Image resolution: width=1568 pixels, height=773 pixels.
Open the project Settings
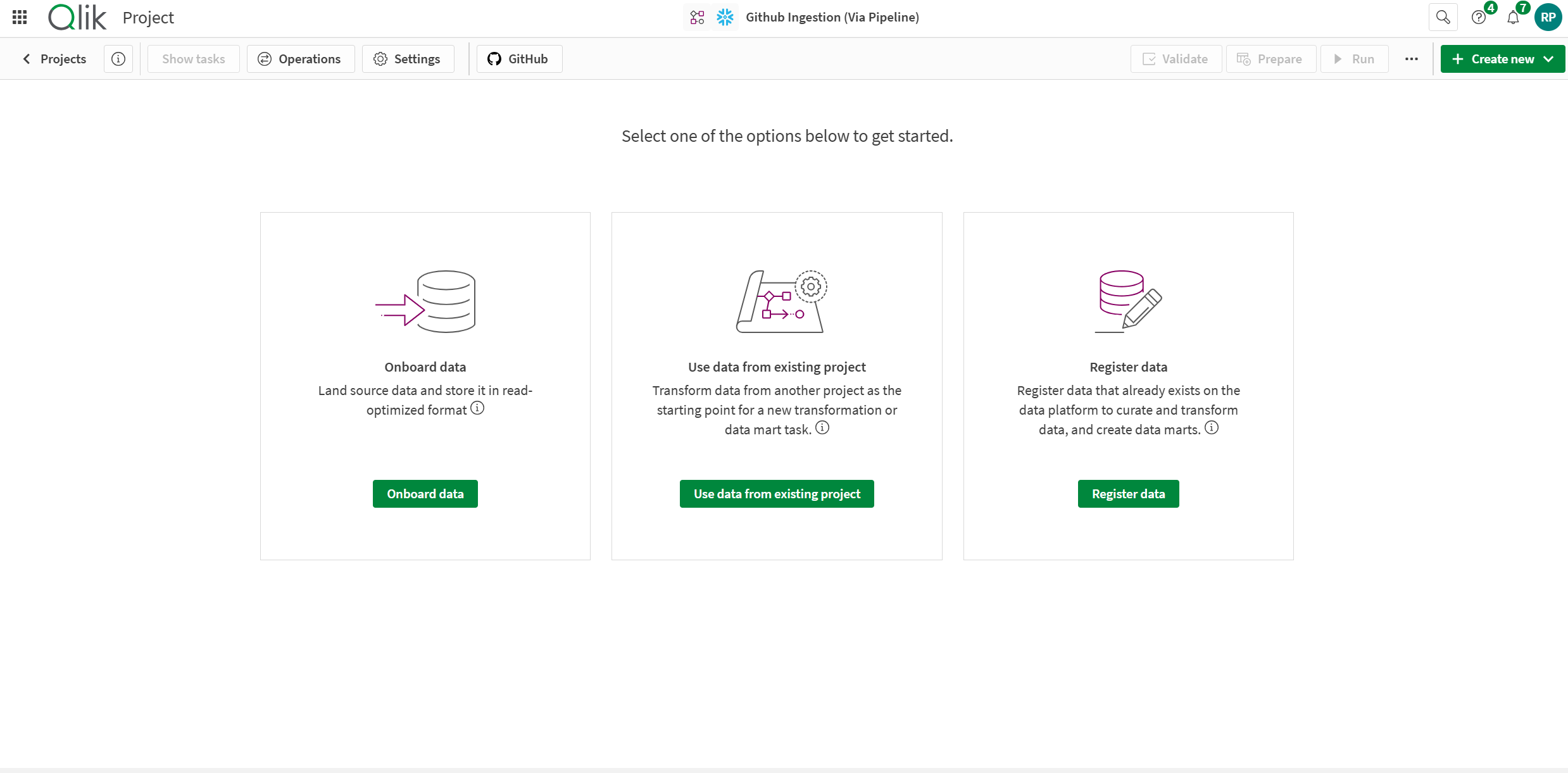[407, 58]
